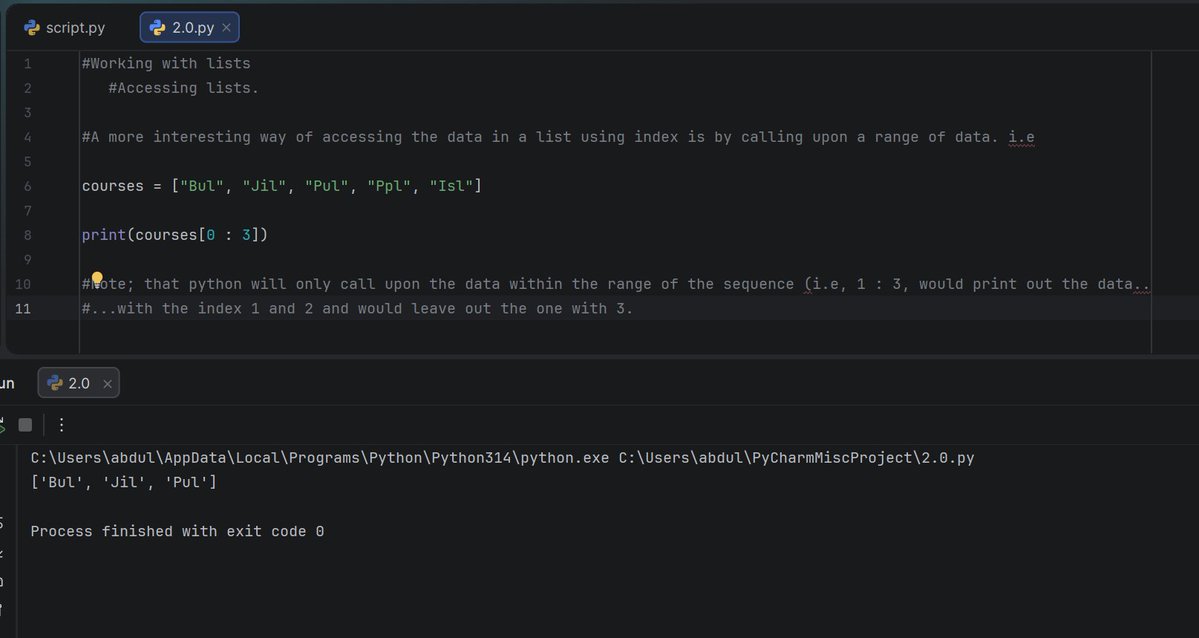This screenshot has width=1199, height=638.
Task: Click the Python icon on 2.0.py tab
Action: [x=158, y=28]
